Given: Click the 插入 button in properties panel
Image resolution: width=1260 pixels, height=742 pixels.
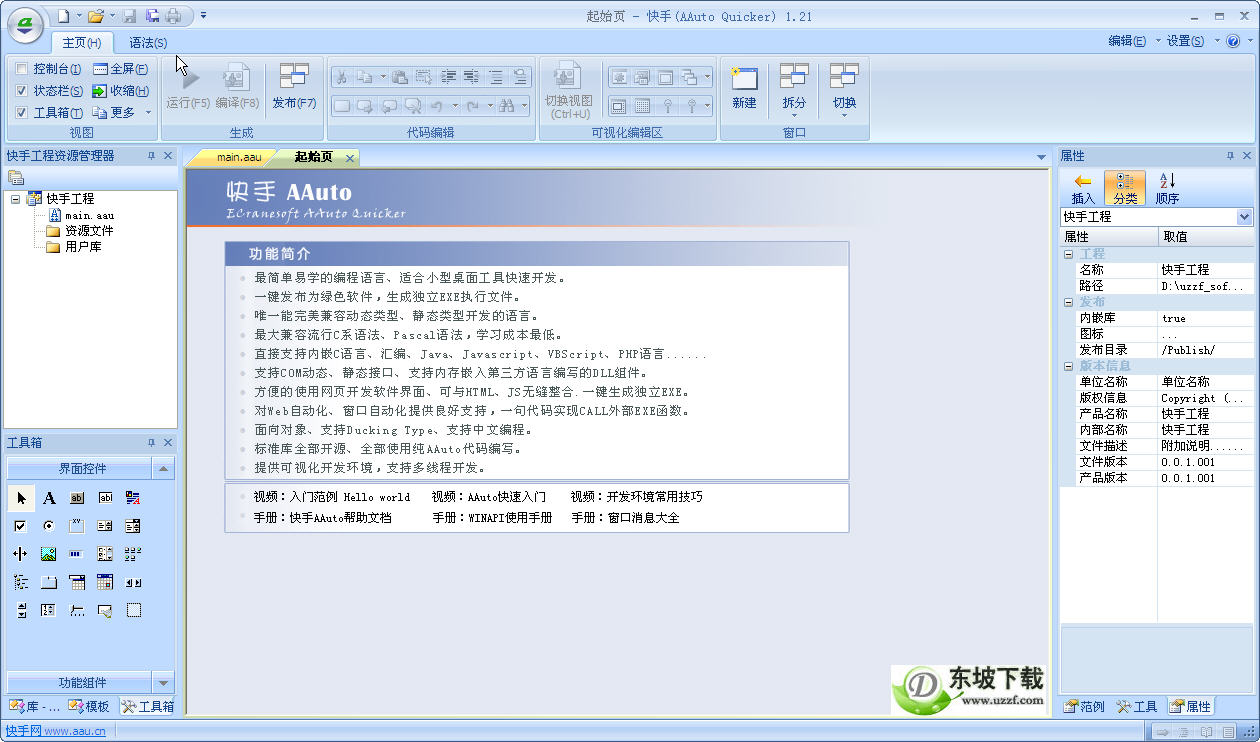Looking at the screenshot, I should (1083, 187).
